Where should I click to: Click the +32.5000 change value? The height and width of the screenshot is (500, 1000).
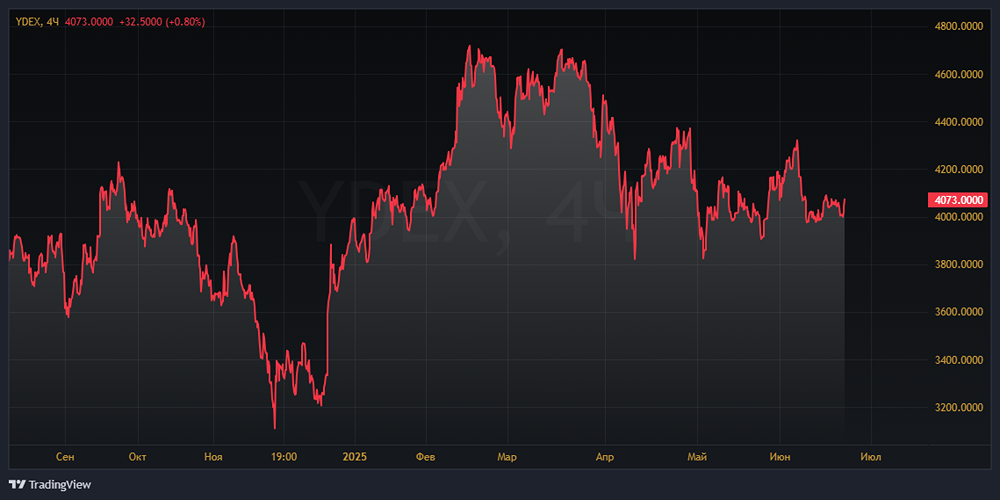click(141, 22)
